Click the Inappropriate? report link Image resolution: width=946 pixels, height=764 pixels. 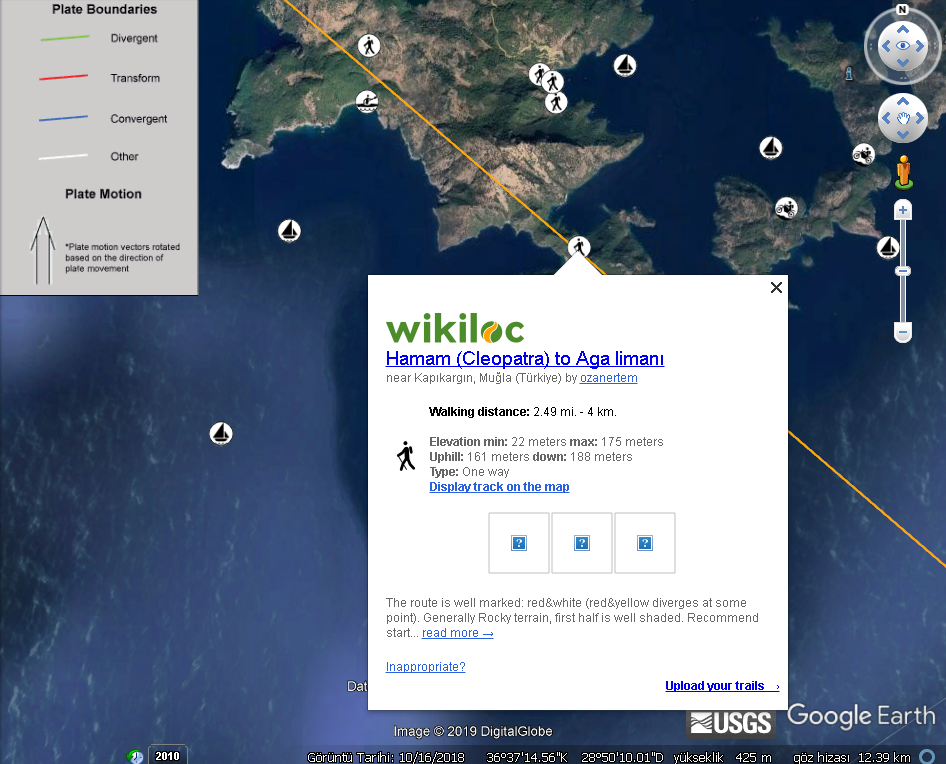point(425,666)
